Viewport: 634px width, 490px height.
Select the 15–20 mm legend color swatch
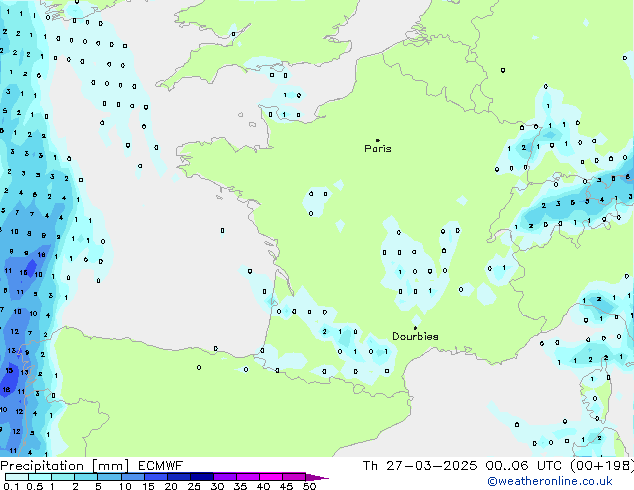155,477
